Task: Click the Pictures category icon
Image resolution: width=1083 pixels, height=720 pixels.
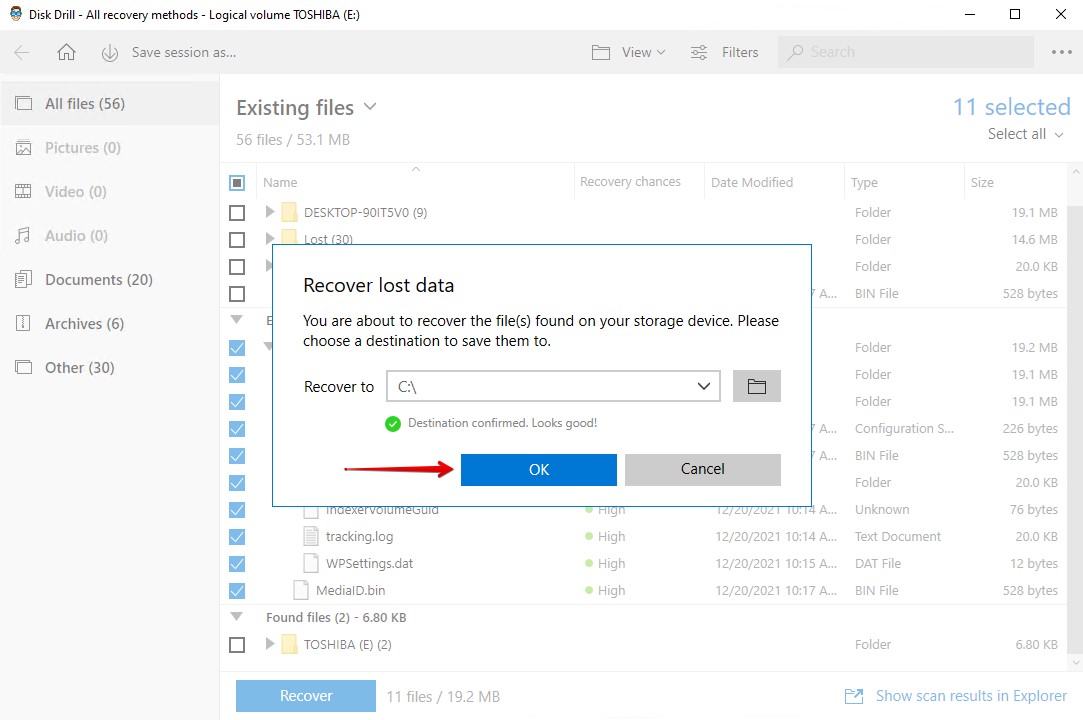Action: point(23,148)
